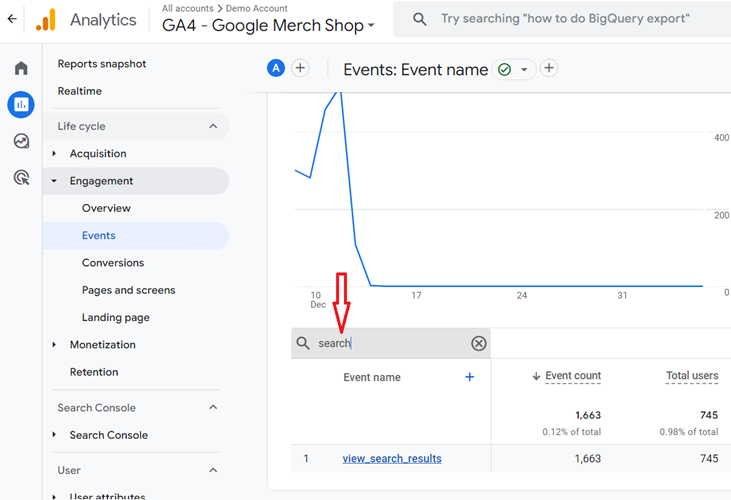This screenshot has height=500, width=731.
Task: Open the Conversions report
Action: (113, 263)
